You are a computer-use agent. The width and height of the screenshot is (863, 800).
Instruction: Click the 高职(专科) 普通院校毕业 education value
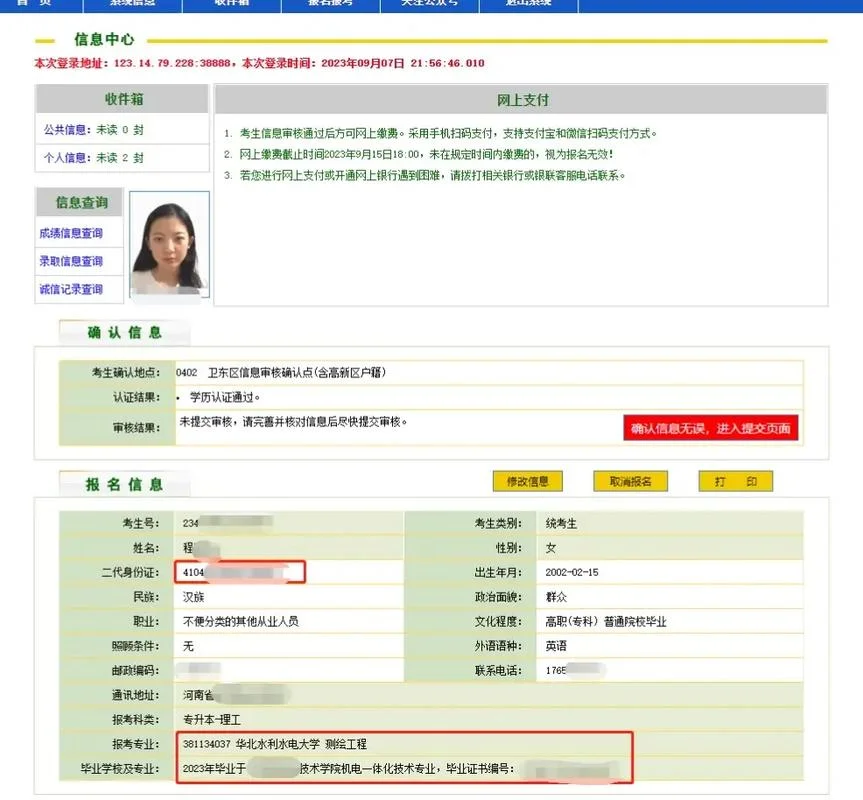coord(605,622)
